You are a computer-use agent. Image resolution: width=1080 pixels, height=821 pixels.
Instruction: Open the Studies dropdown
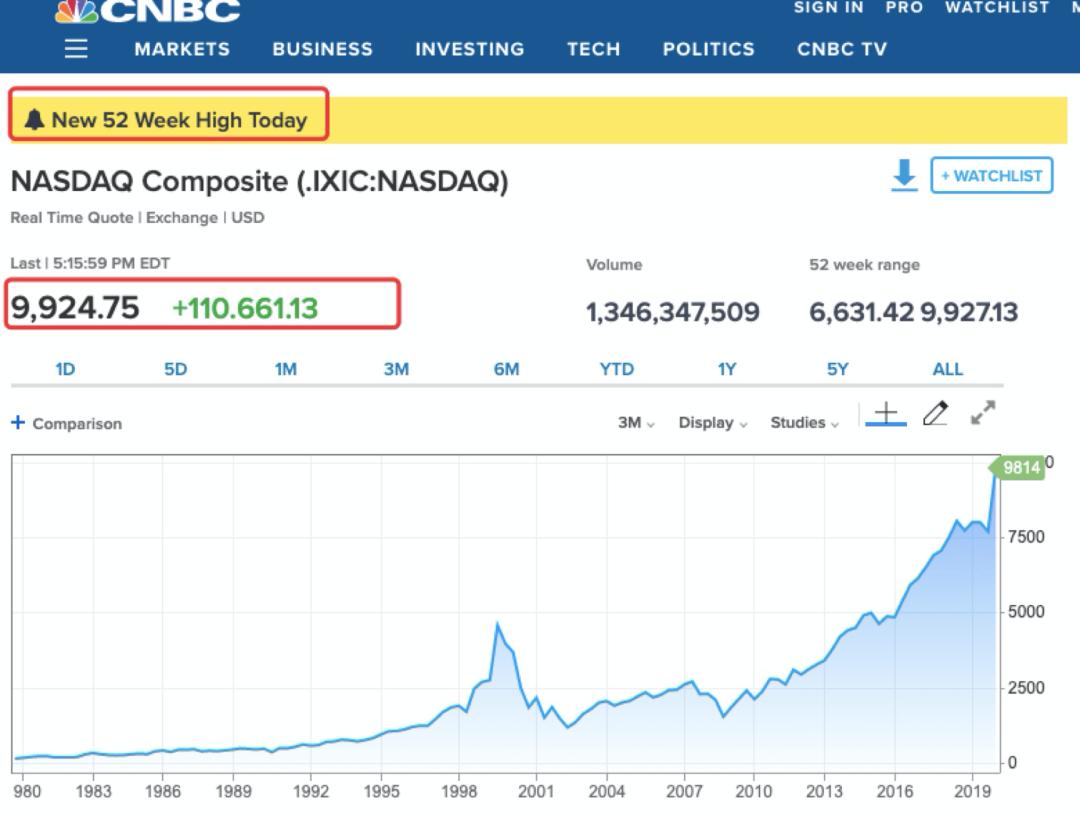click(x=804, y=423)
